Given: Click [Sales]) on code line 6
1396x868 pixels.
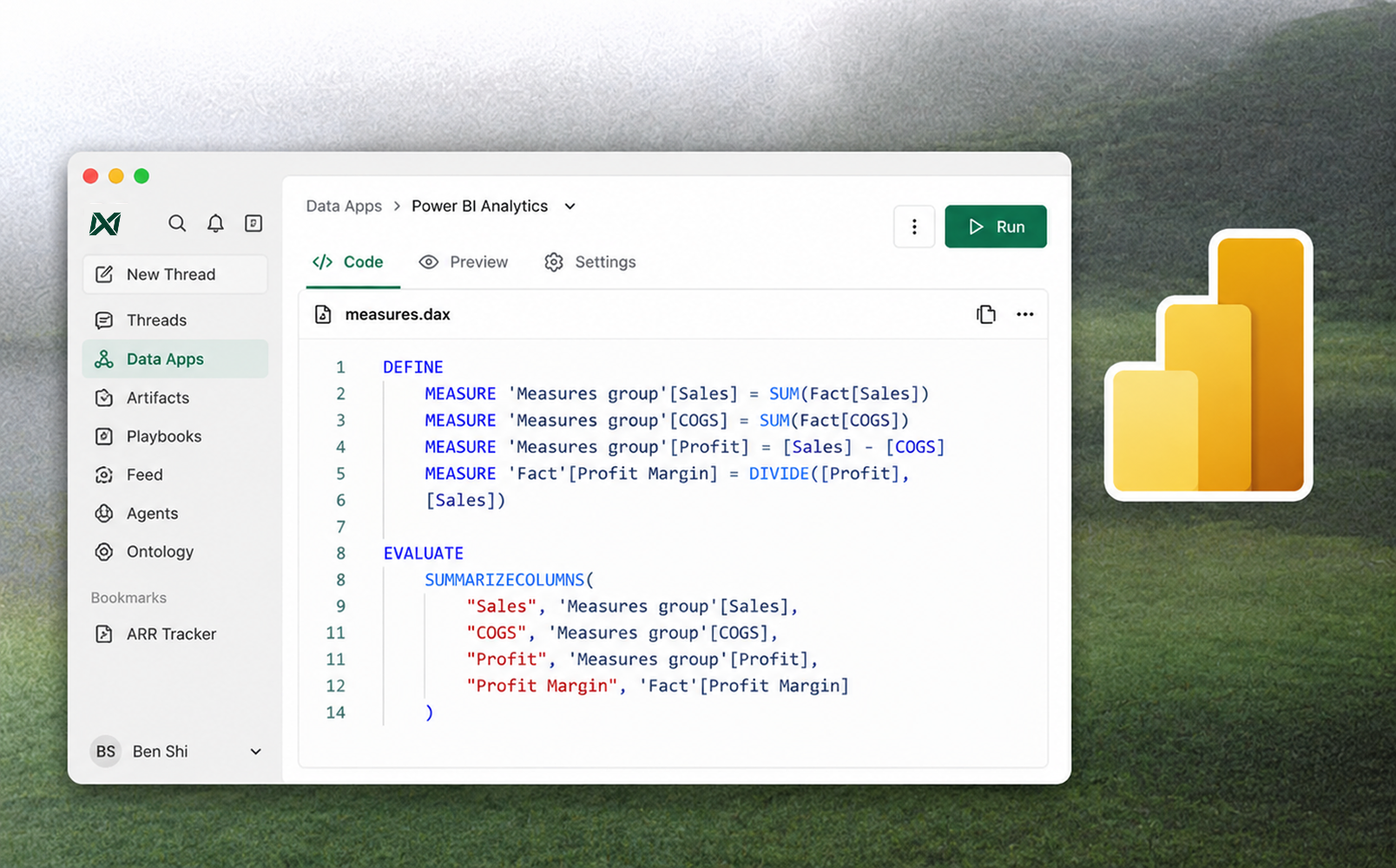Looking at the screenshot, I should click(465, 501).
